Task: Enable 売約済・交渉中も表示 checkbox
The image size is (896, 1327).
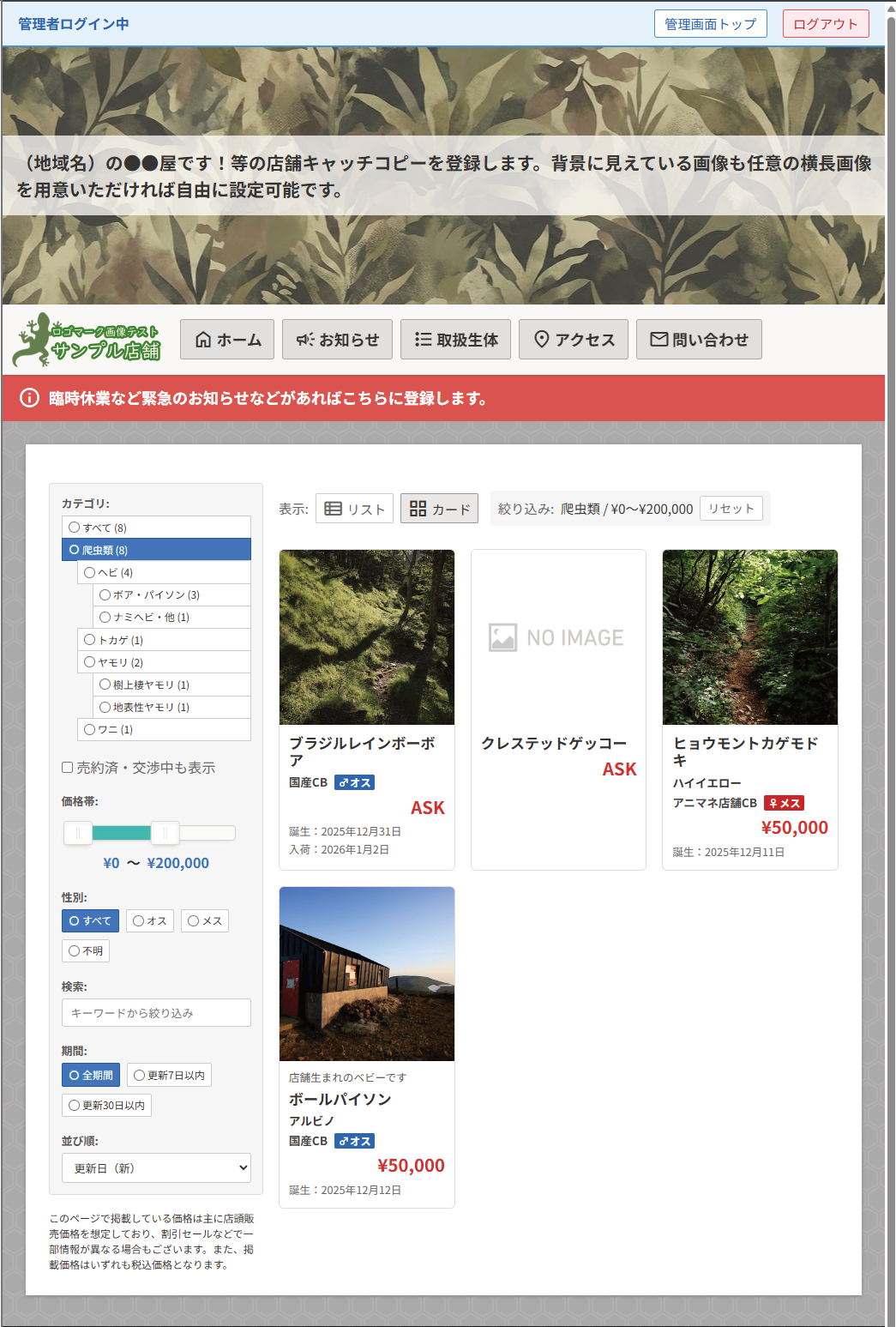Action: pyautogui.click(x=68, y=768)
